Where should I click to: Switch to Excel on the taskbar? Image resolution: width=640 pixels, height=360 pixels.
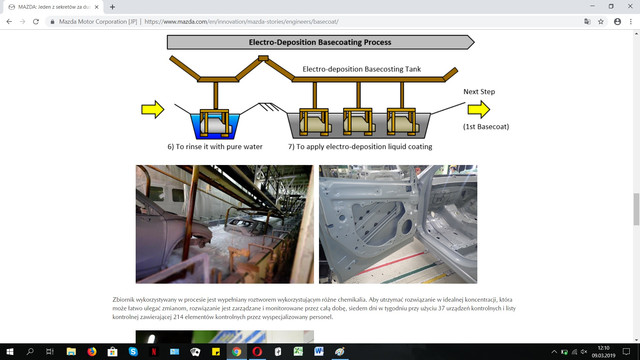pos(298,351)
